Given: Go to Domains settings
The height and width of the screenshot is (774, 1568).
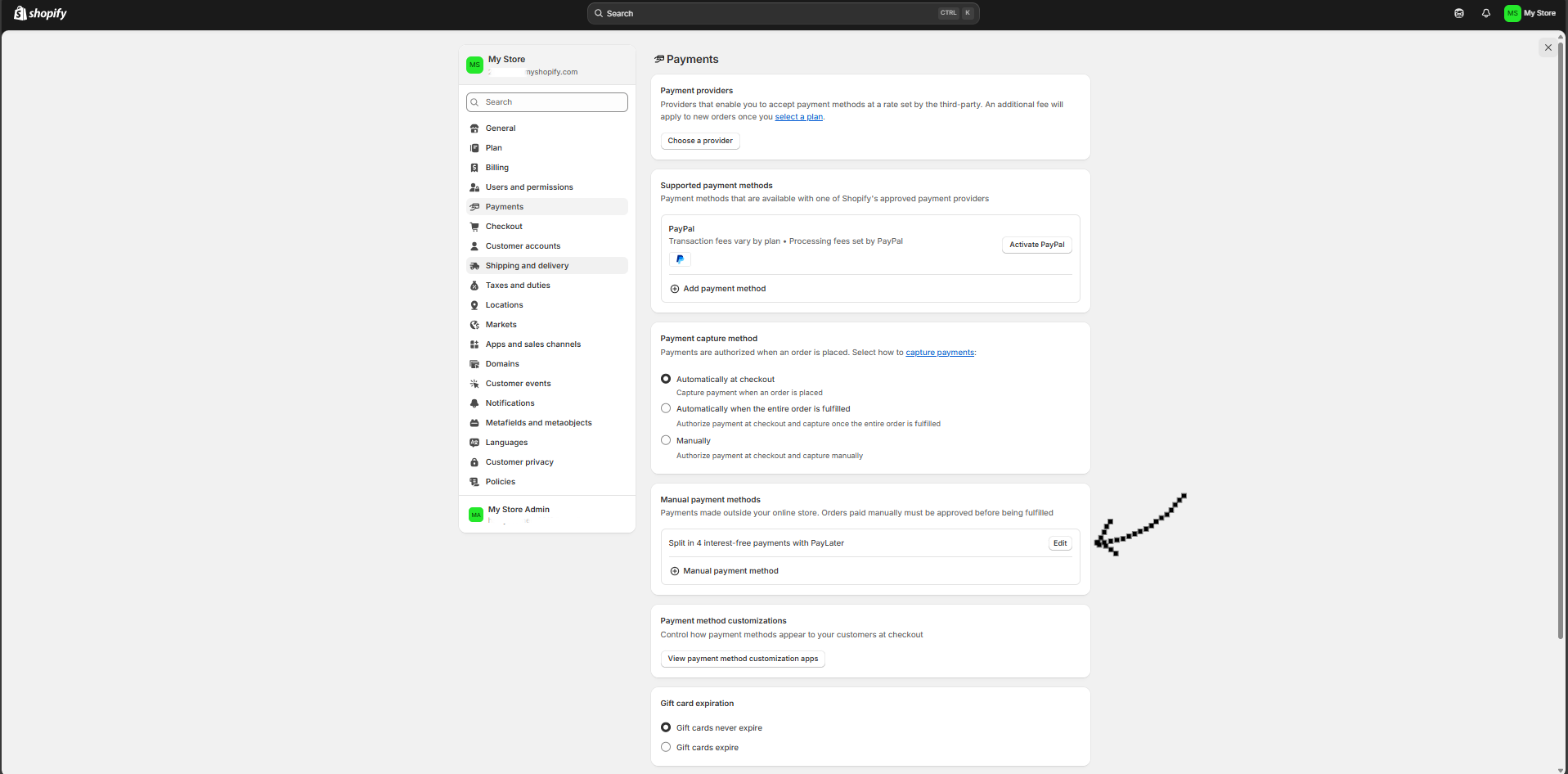Looking at the screenshot, I should (x=546, y=364).
